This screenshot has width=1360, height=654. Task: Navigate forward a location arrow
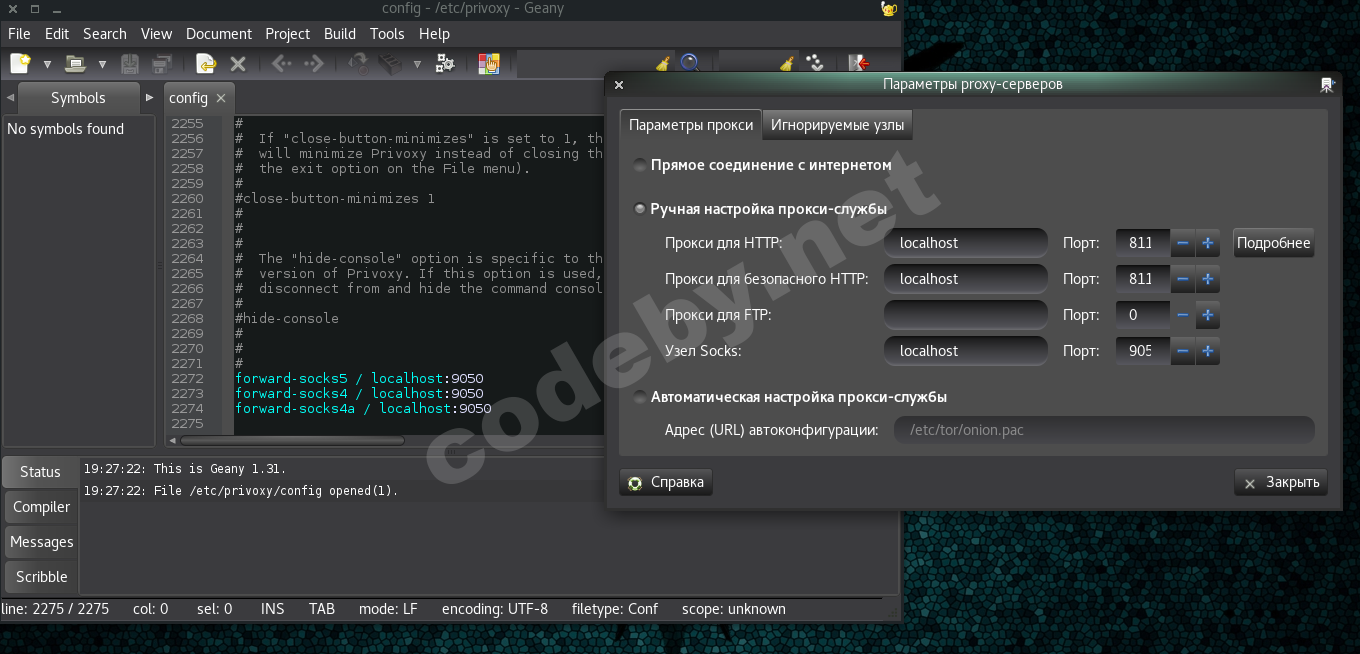pos(314,64)
